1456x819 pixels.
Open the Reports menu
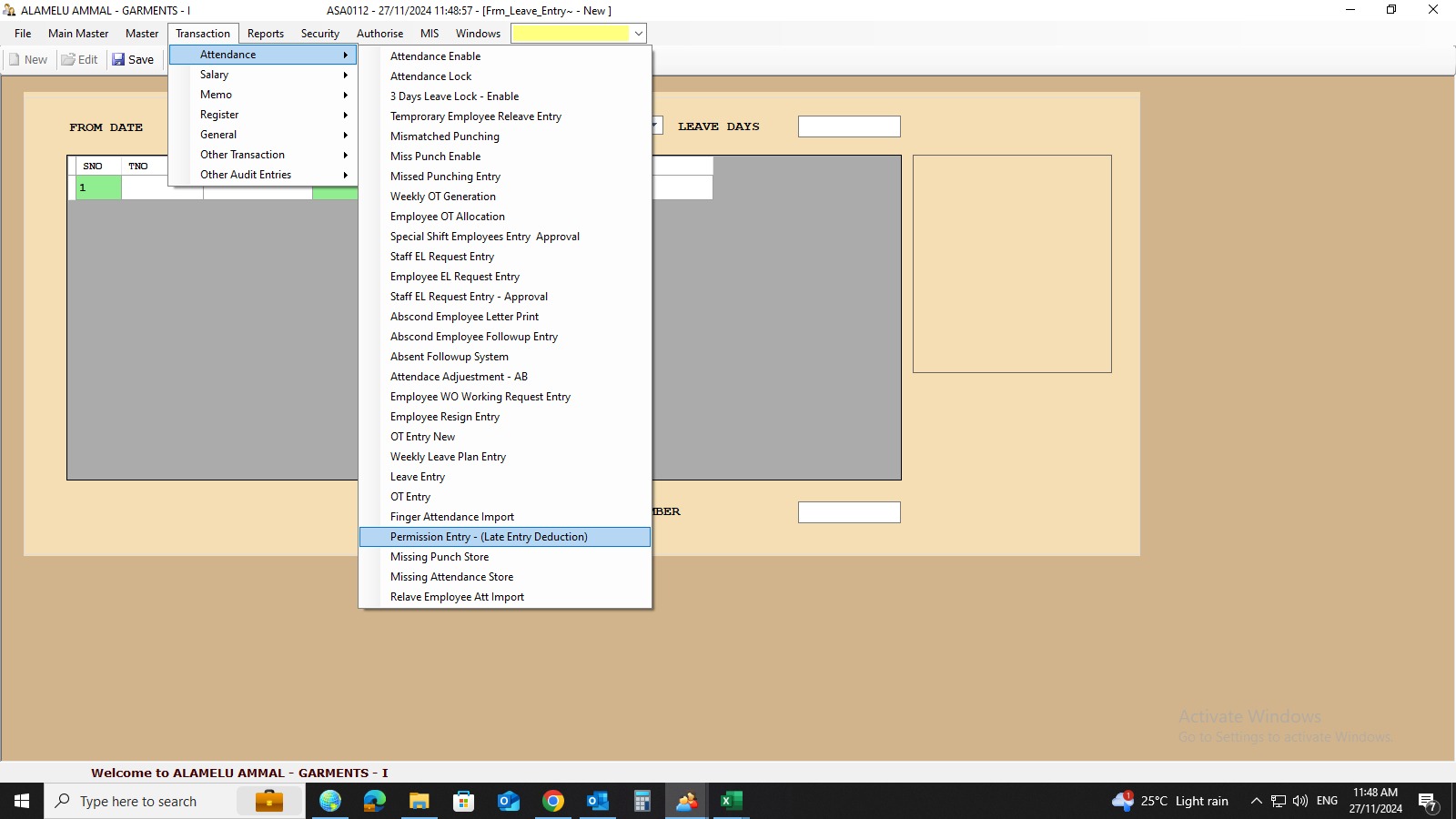click(266, 34)
